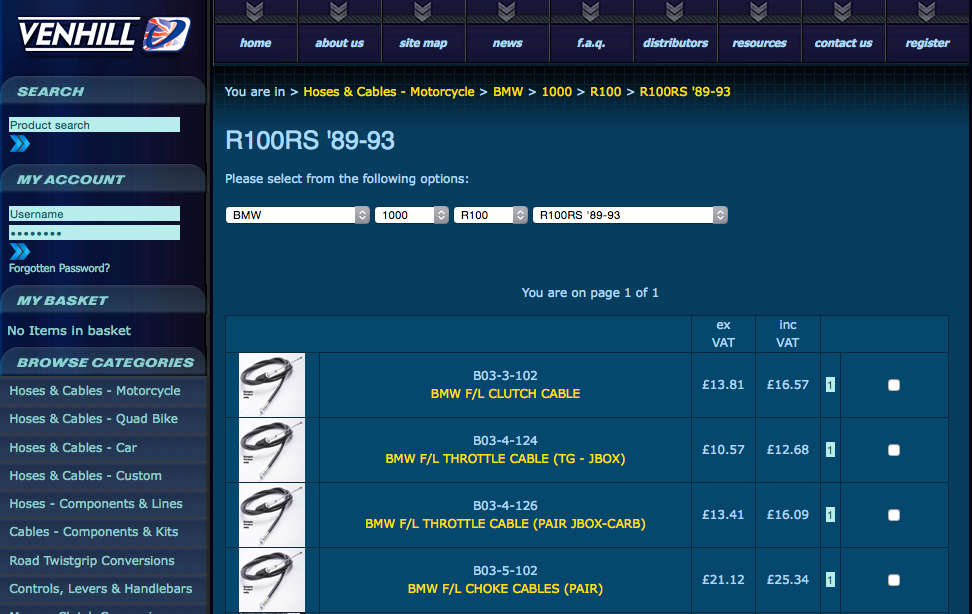Click the quantity field for B03-5-102
Viewport: 972px width, 614px height.
tap(830, 581)
